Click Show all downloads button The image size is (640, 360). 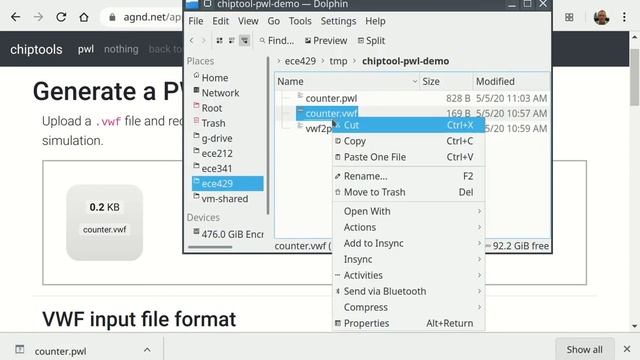coord(584,349)
